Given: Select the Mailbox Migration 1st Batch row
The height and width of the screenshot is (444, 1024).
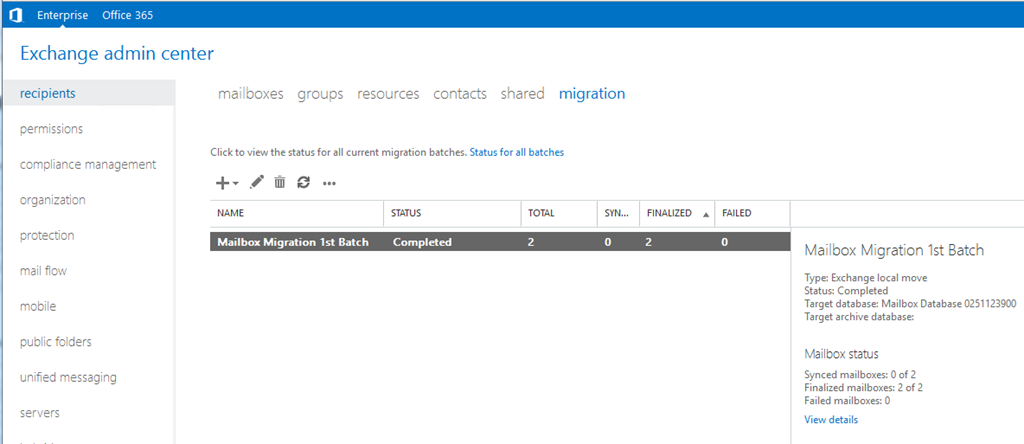Looking at the screenshot, I should [x=500, y=242].
